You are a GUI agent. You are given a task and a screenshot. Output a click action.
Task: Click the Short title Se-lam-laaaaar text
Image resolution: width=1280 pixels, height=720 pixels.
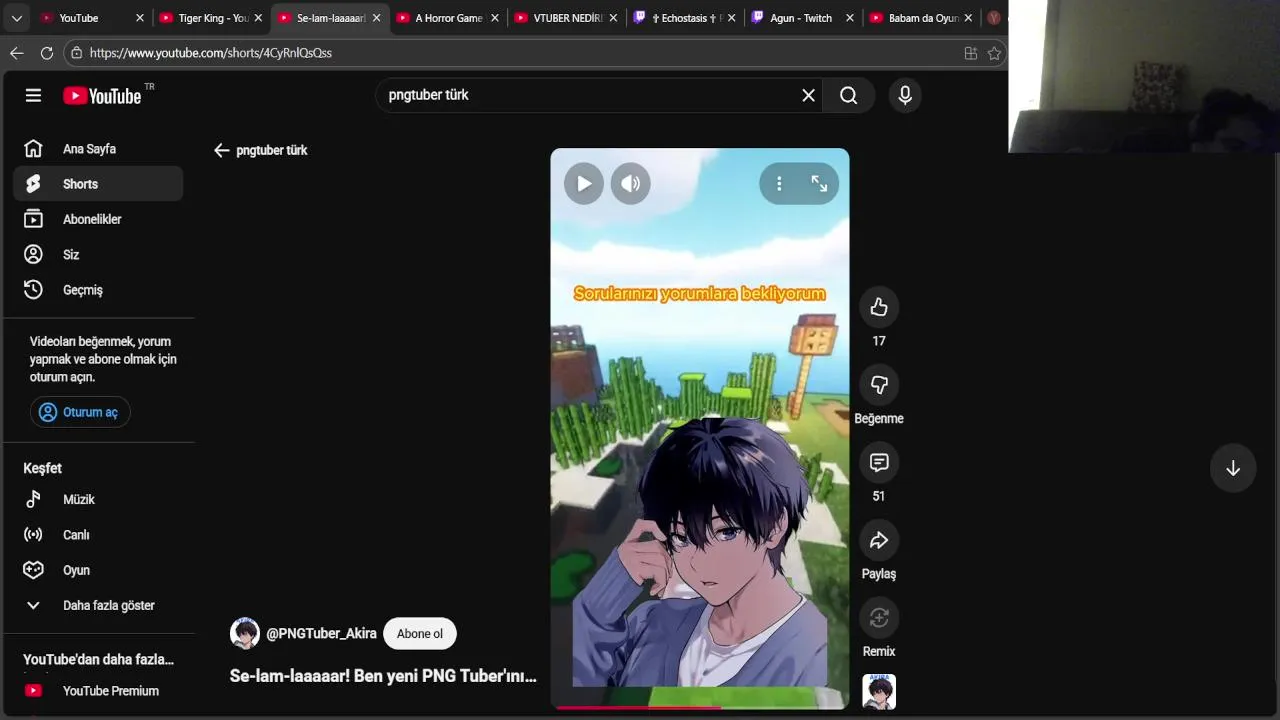(x=383, y=676)
